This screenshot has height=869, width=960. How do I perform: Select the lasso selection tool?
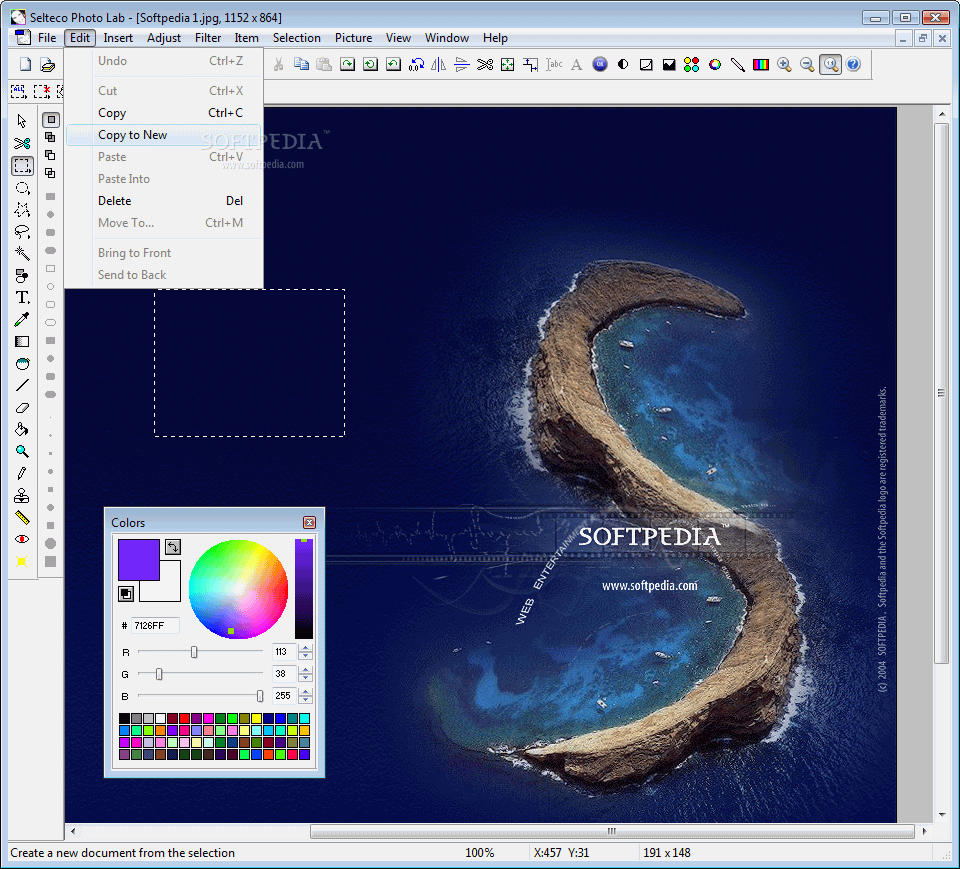click(x=22, y=231)
